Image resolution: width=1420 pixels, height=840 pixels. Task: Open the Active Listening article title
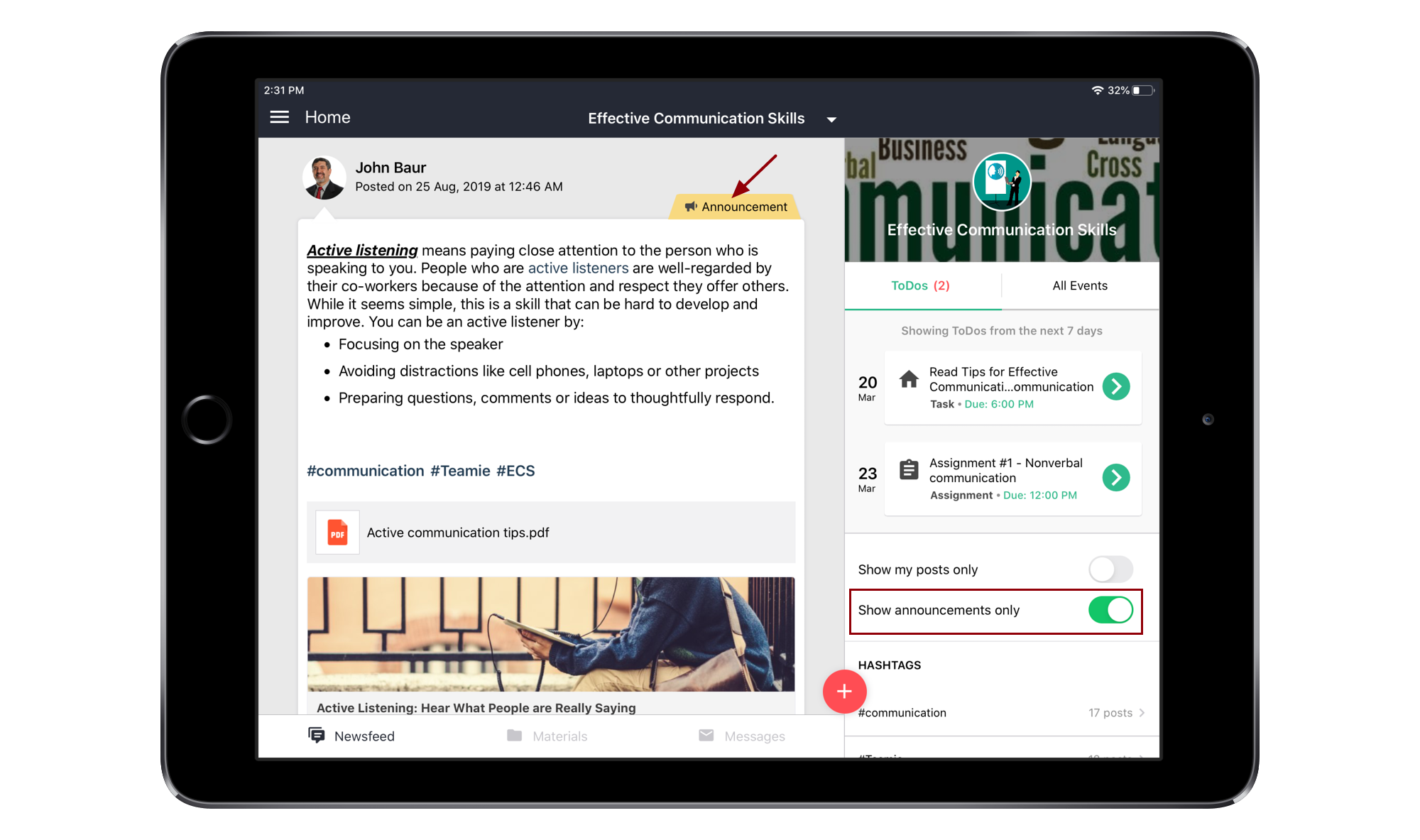tap(476, 708)
